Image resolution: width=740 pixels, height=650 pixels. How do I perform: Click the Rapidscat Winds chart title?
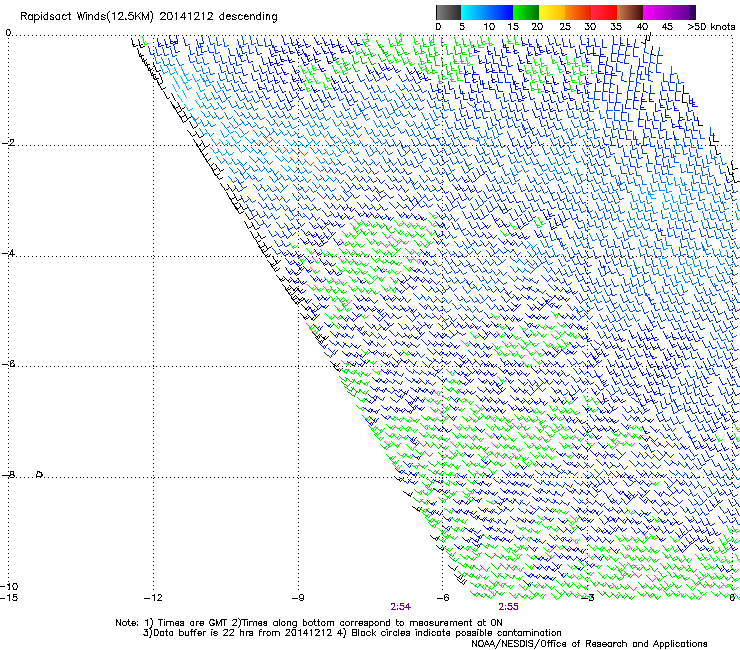coord(149,16)
